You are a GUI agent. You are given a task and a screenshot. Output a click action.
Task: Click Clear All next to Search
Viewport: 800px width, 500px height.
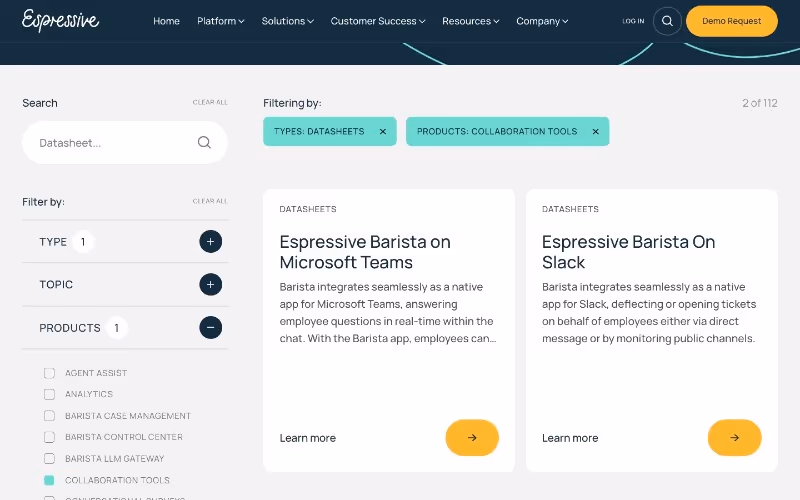(210, 103)
